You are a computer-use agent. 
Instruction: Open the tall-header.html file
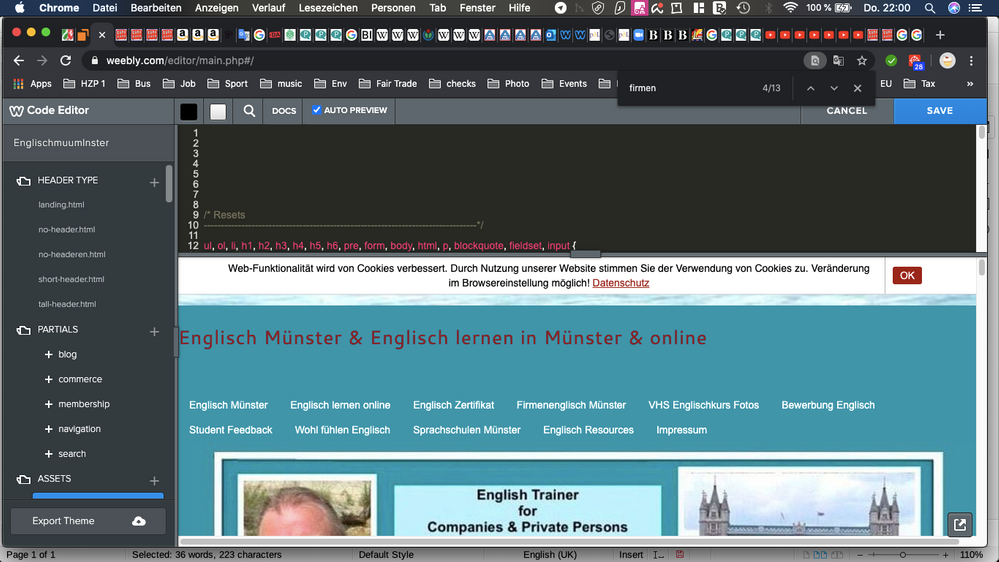pyautogui.click(x=67, y=304)
